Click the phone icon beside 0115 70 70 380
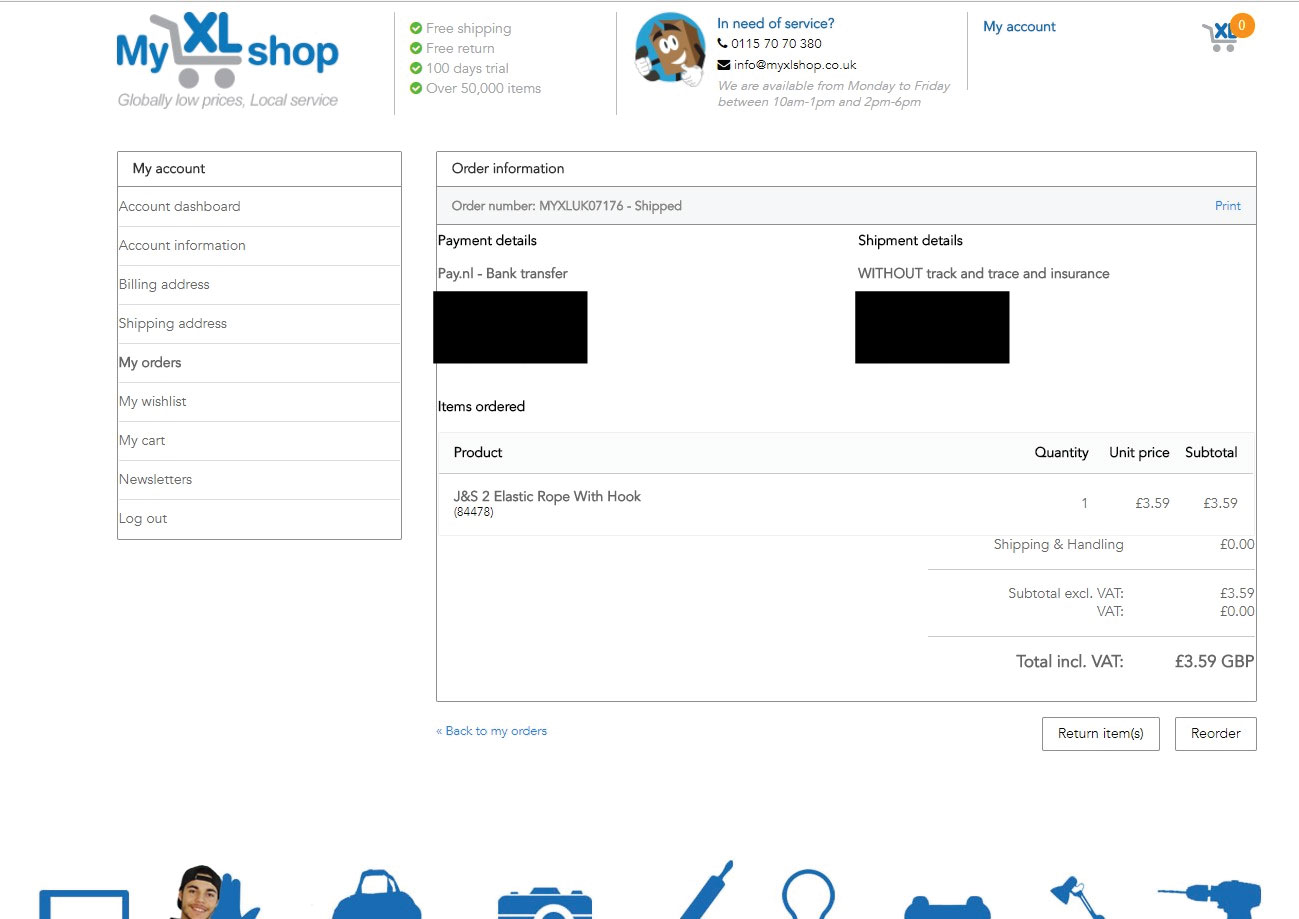This screenshot has width=1299, height=919. coord(723,44)
